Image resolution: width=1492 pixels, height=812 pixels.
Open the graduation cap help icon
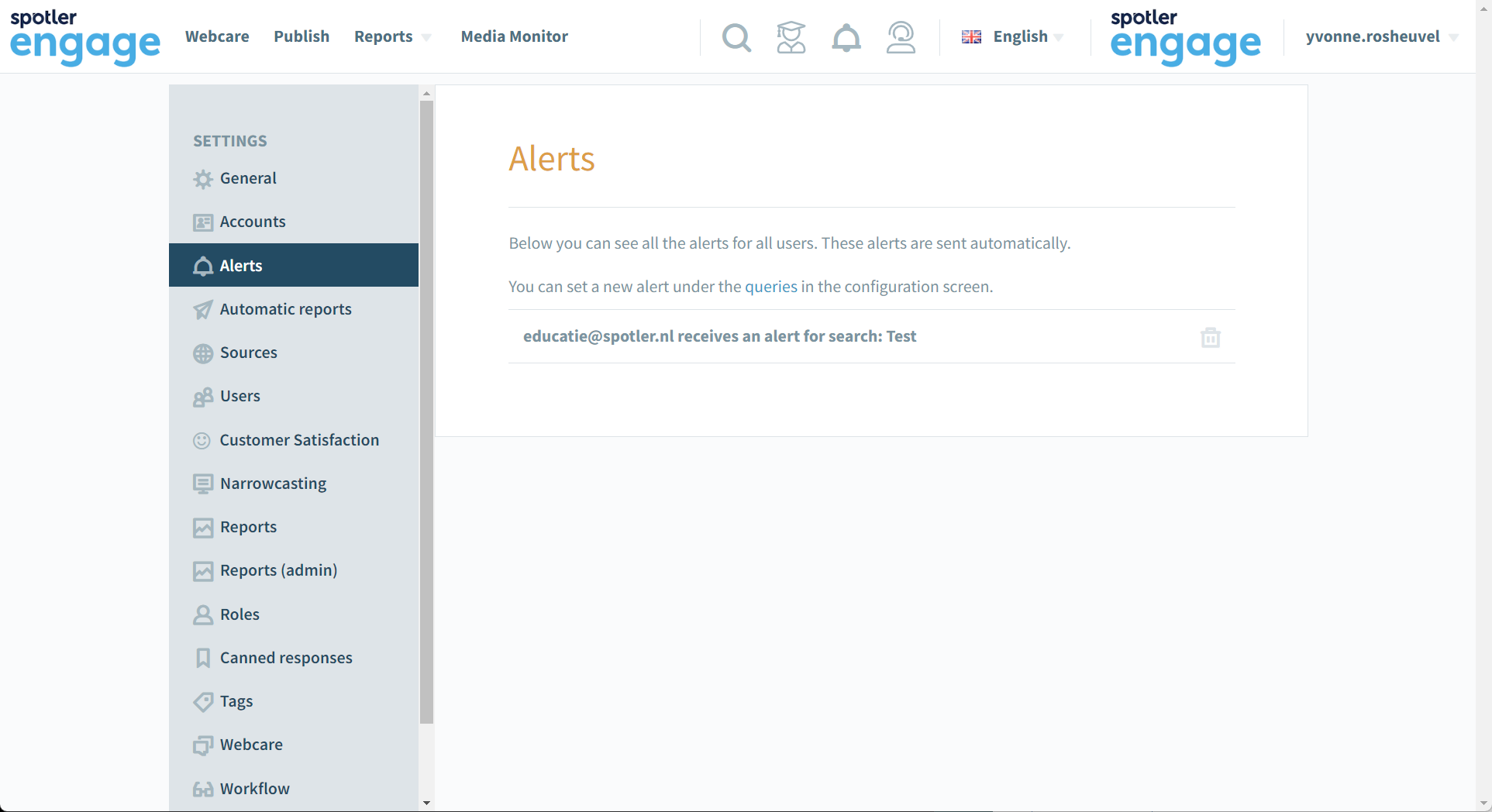[791, 37]
